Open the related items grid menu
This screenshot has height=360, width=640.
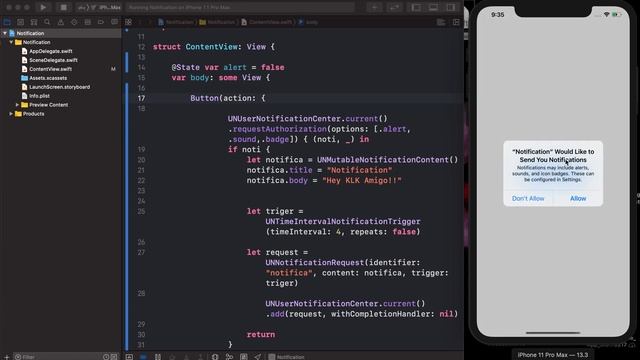129,22
